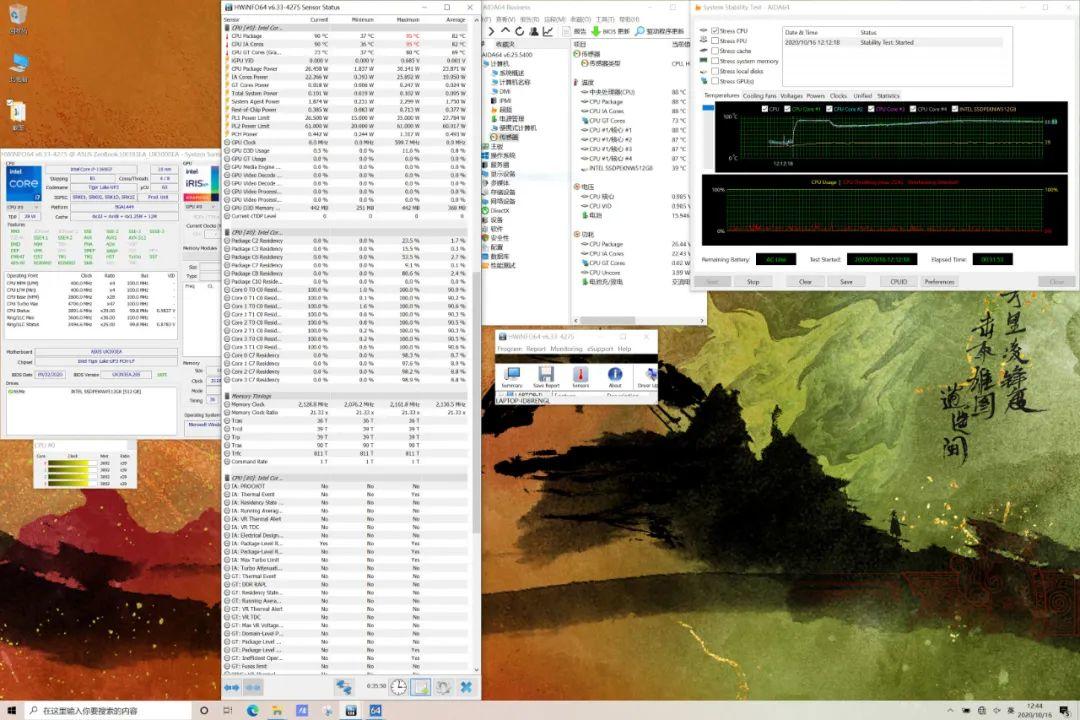Viewport: 1080px width, 720px height.
Task: Switch to the Voltages tab
Action: (791, 96)
